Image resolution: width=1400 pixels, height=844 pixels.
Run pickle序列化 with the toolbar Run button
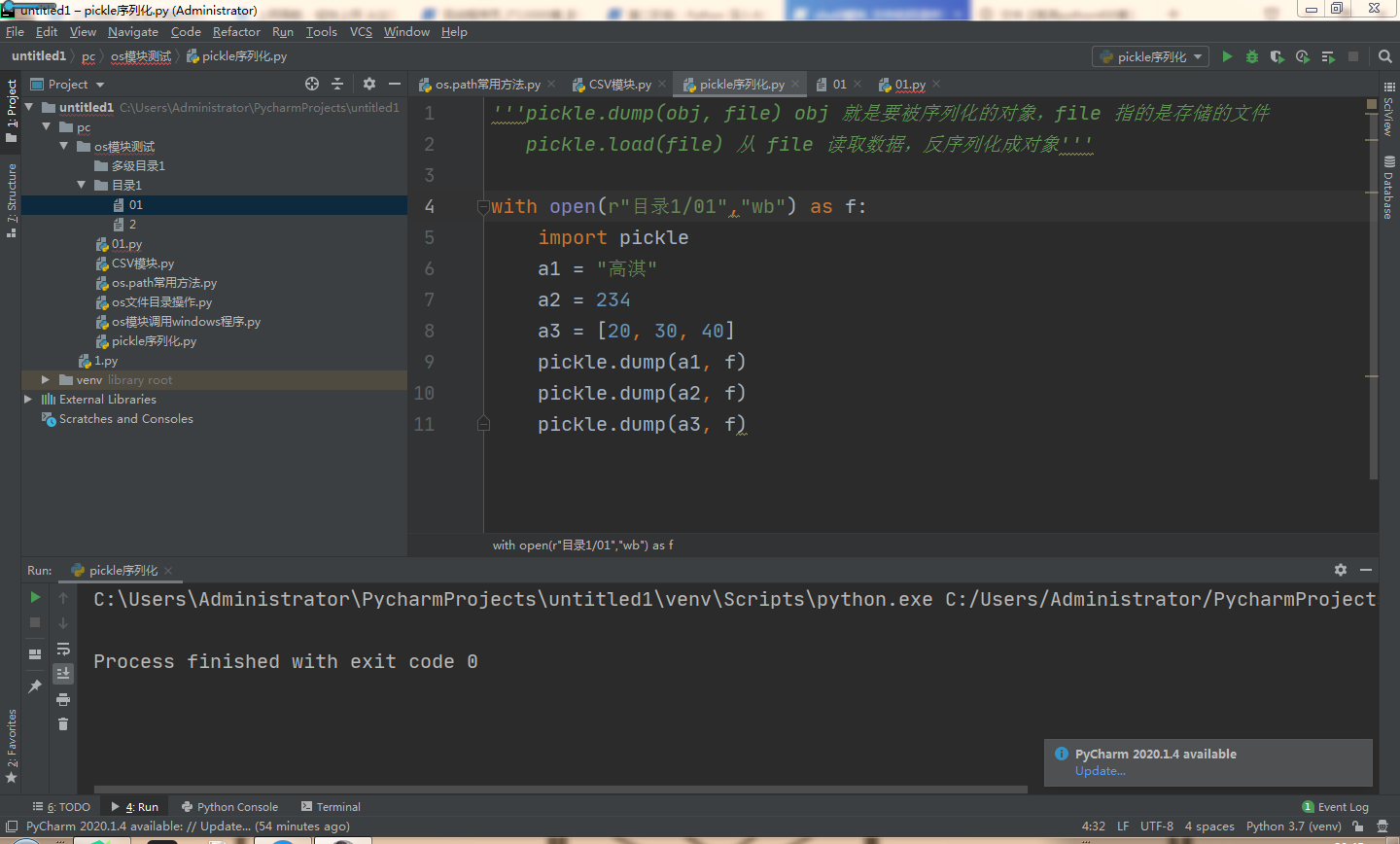(1227, 56)
